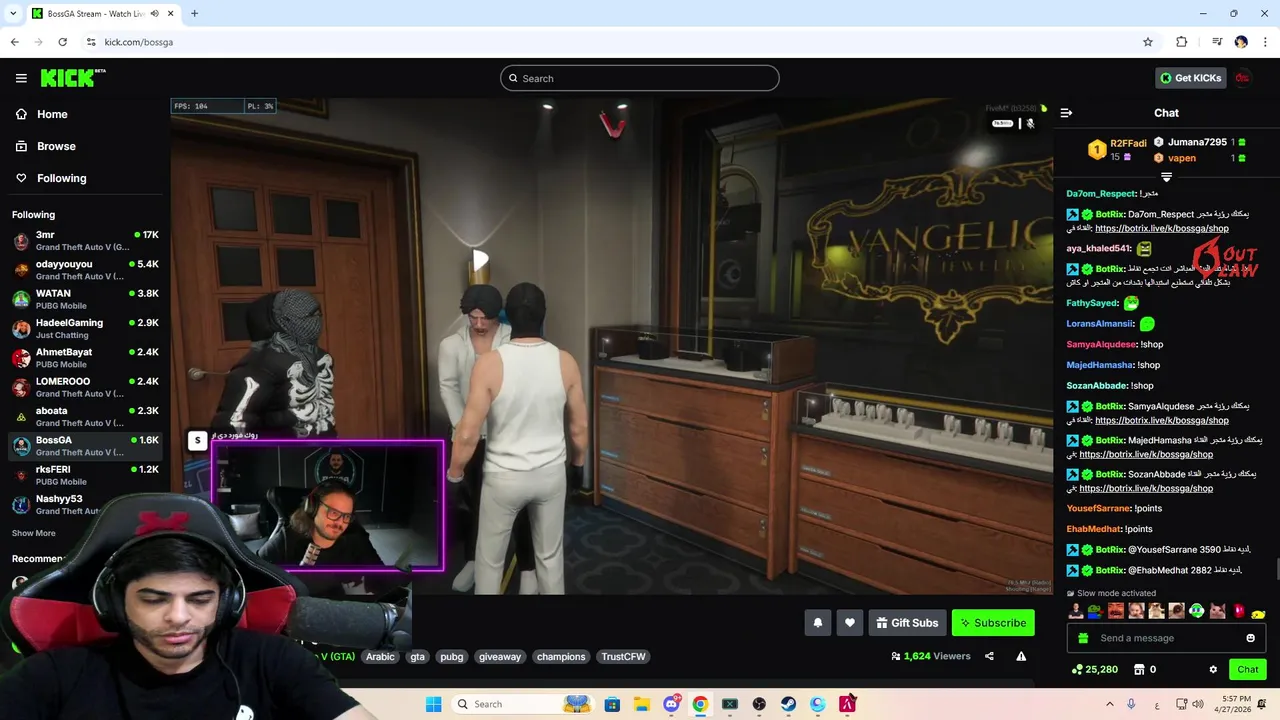
Task: Toggle follow with the heart button
Action: pyautogui.click(x=849, y=623)
